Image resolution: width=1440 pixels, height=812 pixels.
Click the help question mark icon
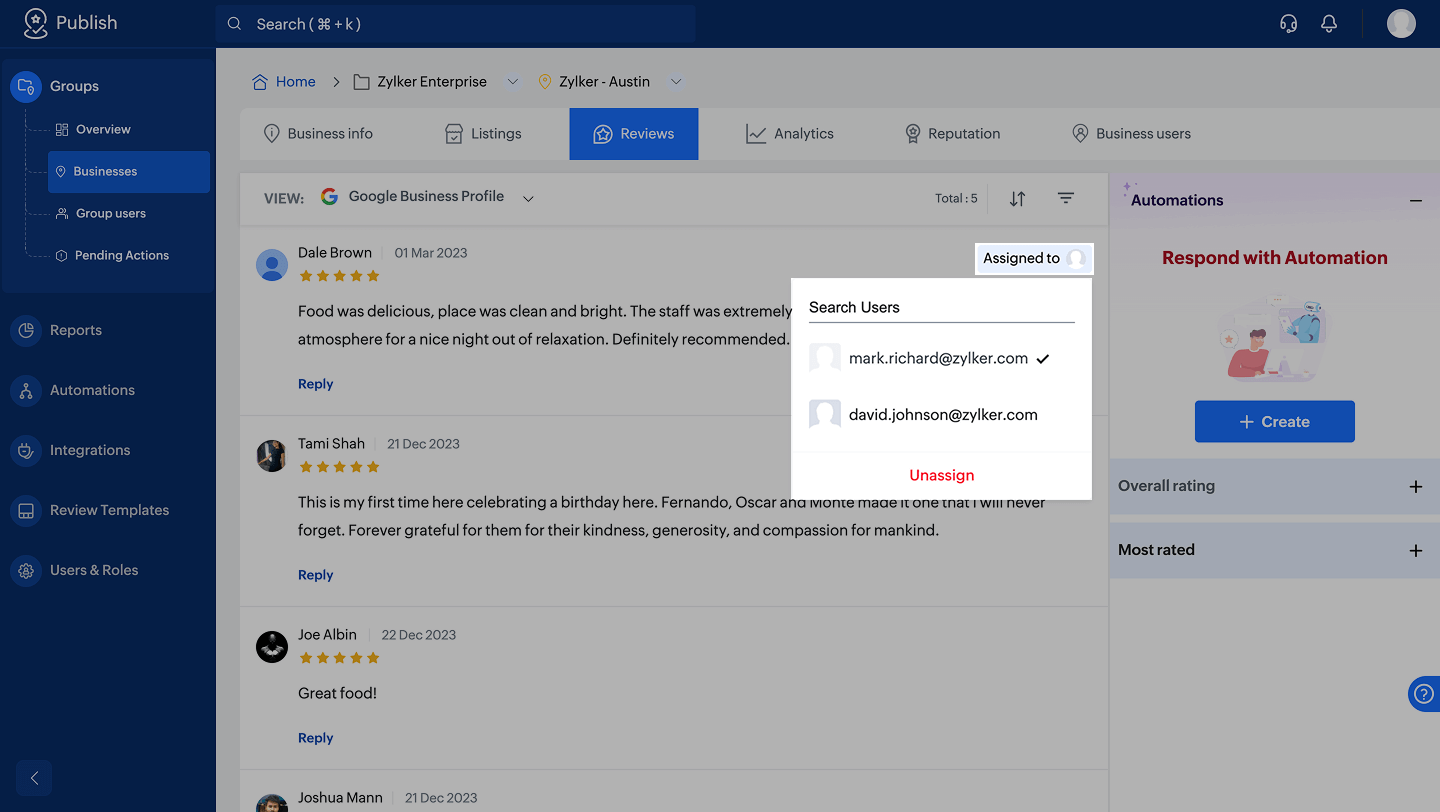pos(1424,694)
